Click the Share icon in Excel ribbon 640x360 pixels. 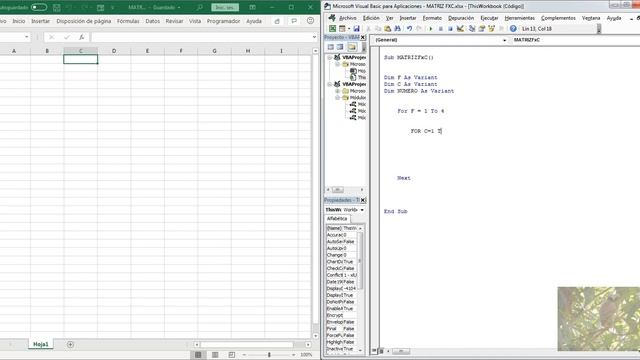[277, 21]
